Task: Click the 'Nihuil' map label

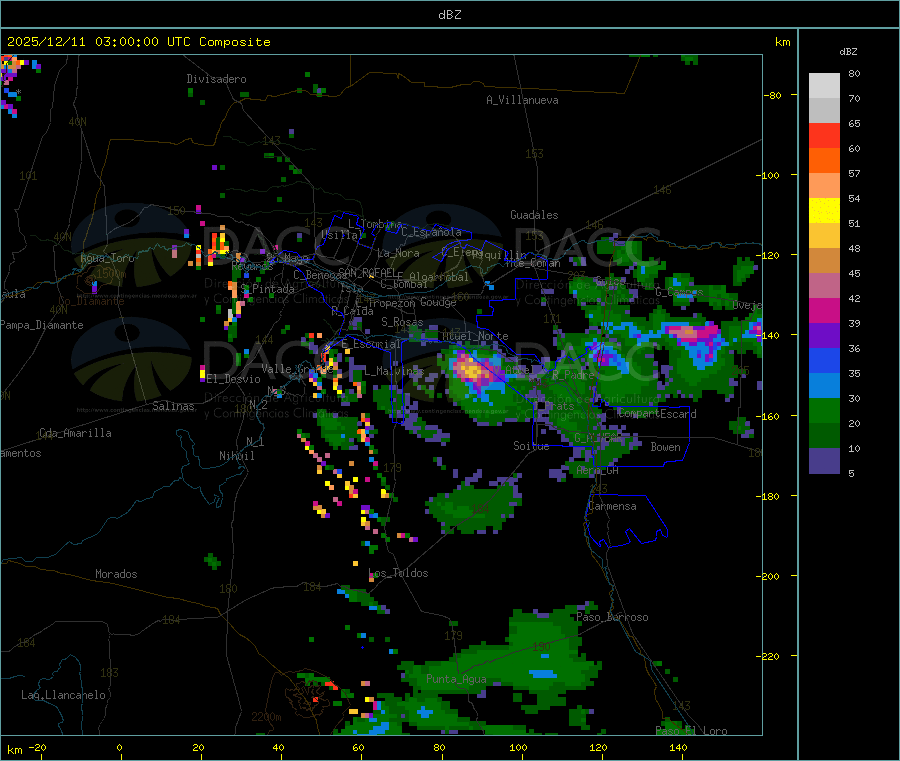Action: point(236,456)
